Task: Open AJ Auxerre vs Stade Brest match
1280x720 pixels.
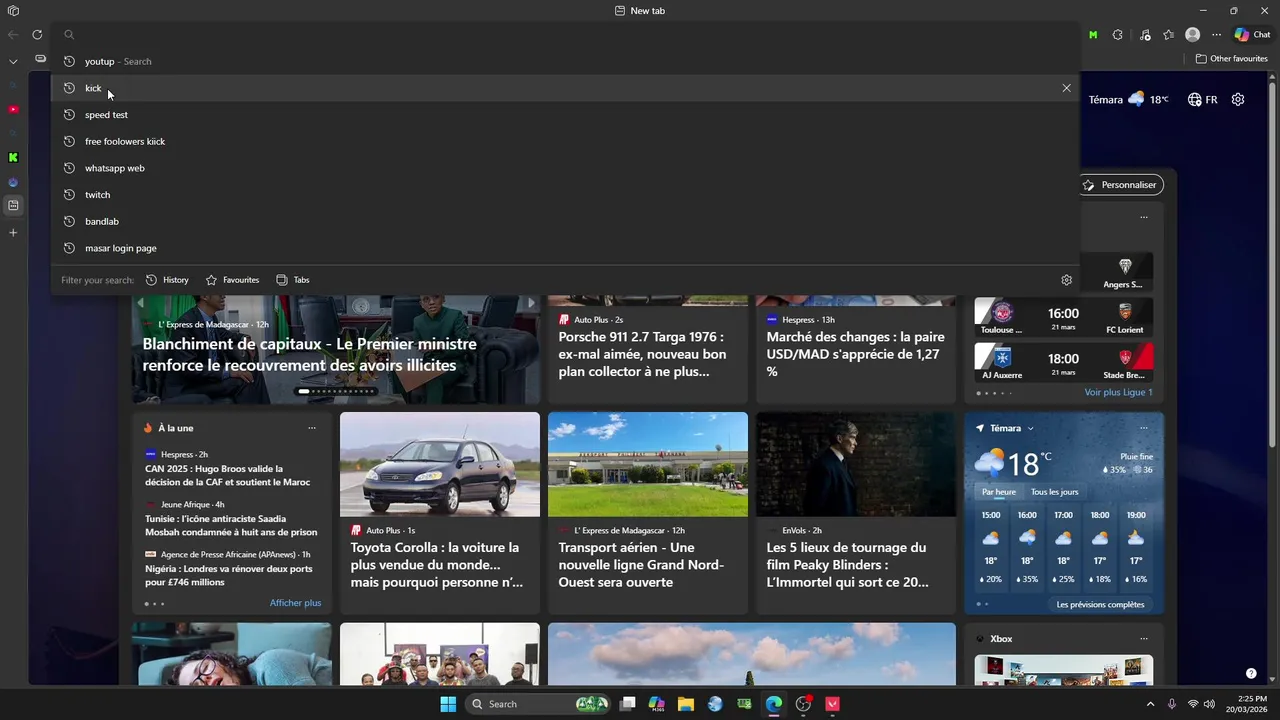Action: click(x=1064, y=363)
